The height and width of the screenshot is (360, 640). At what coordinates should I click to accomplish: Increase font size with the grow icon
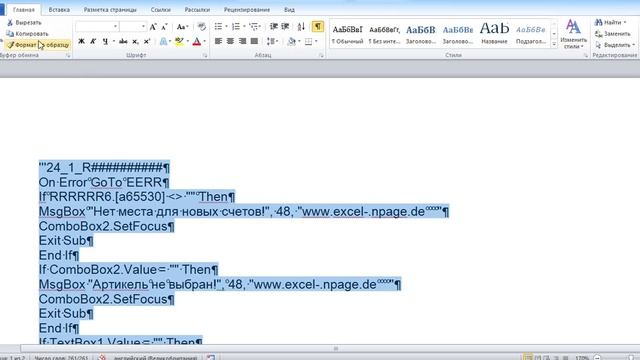(x=153, y=27)
